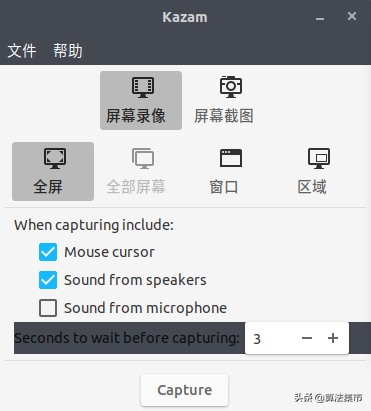Select the 屏幕录像 screencast mode

[141, 100]
